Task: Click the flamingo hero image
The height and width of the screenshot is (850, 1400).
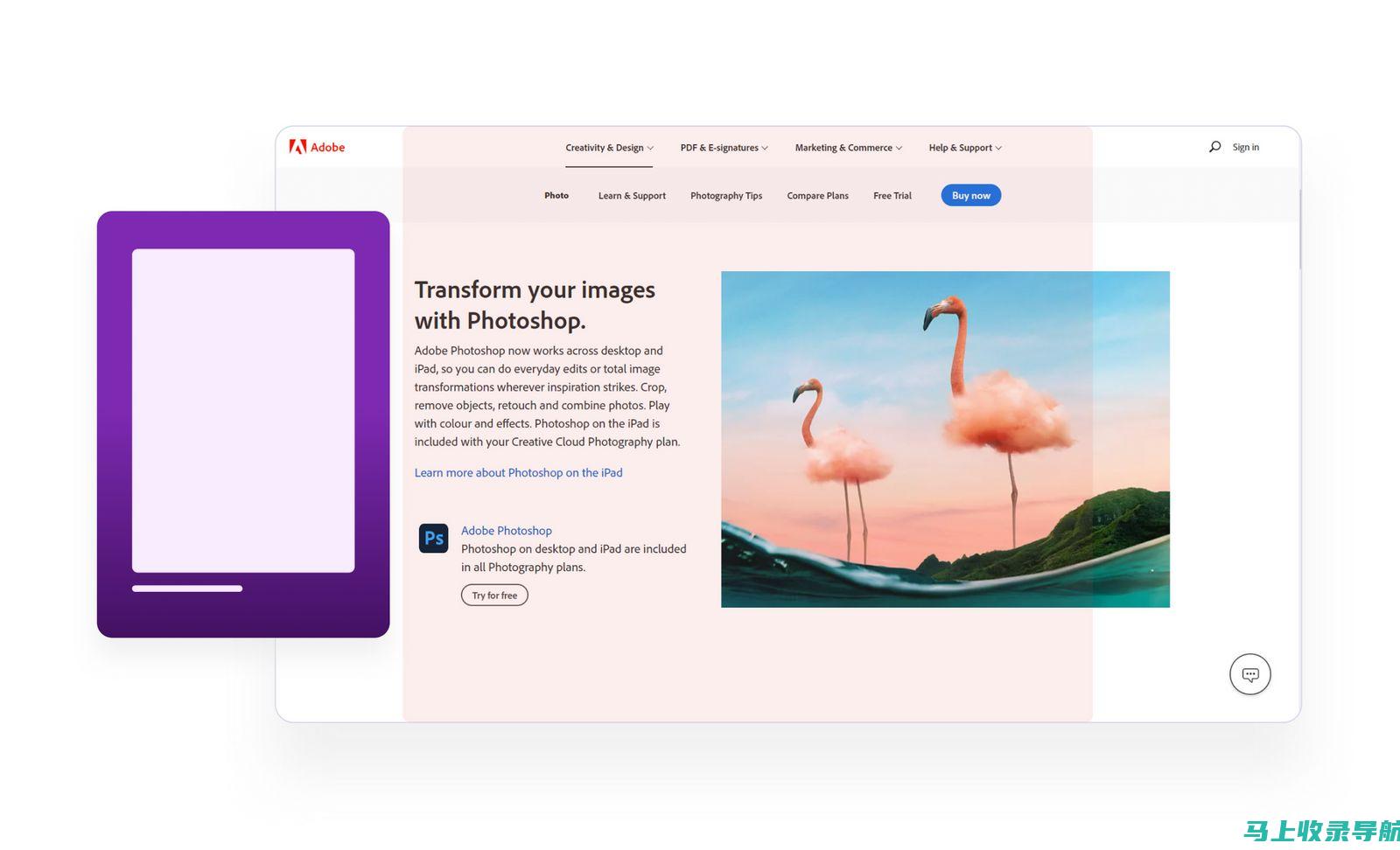Action: click(x=945, y=439)
